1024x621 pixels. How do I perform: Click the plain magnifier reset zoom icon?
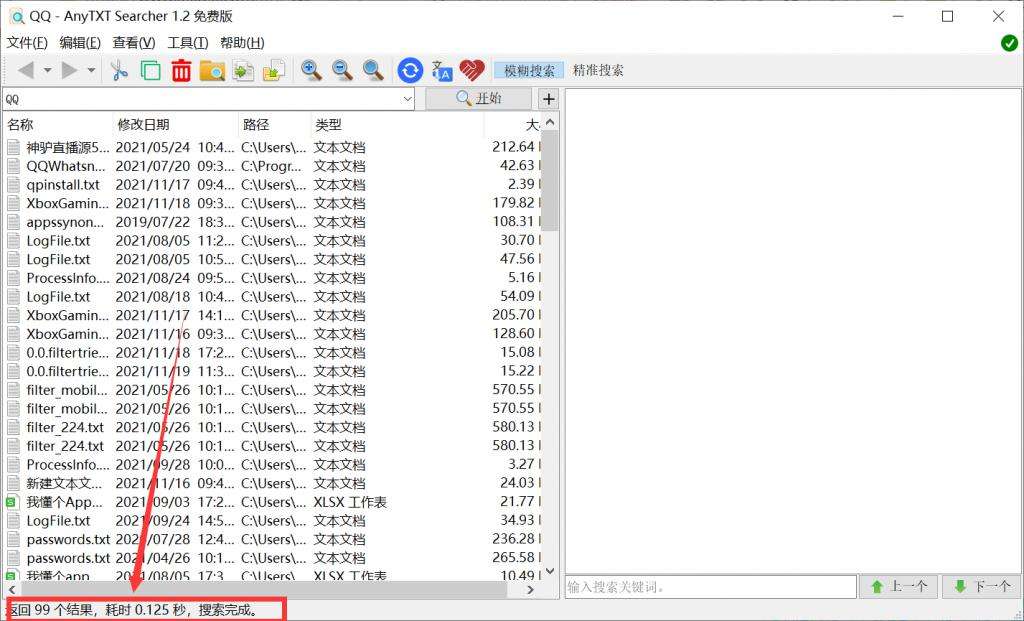click(x=373, y=70)
